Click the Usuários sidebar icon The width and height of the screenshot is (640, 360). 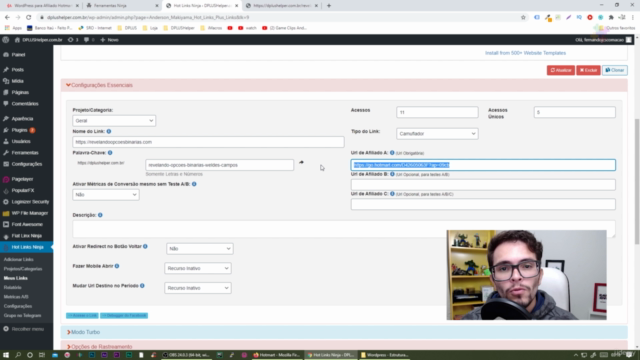(6, 141)
